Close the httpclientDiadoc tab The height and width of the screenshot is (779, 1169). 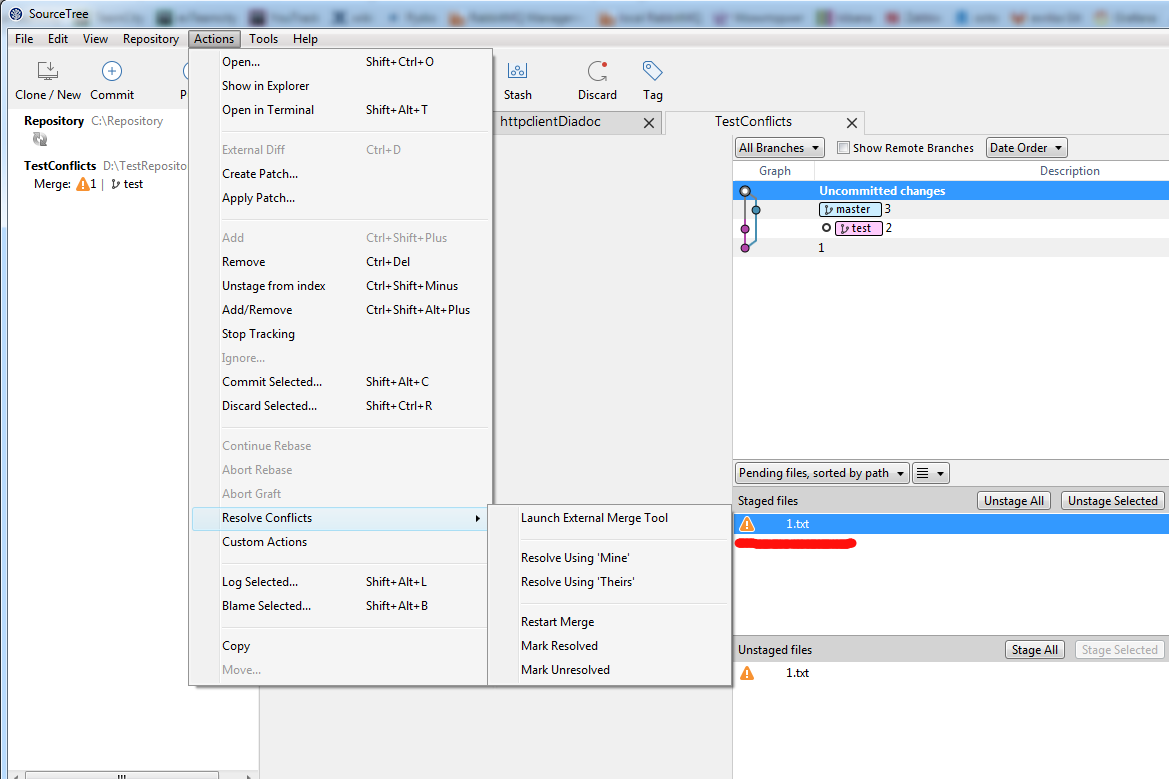[649, 123]
